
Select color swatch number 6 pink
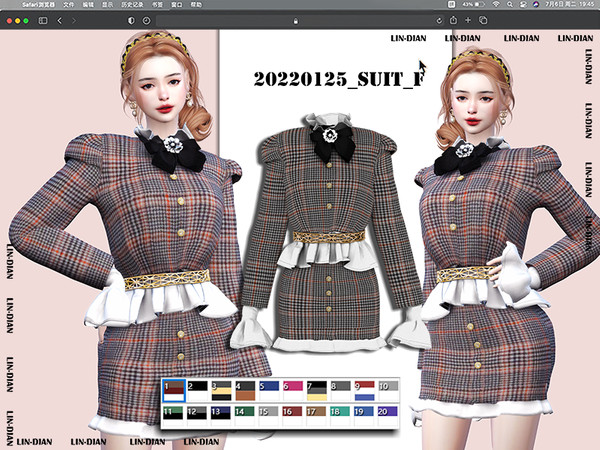(293, 390)
